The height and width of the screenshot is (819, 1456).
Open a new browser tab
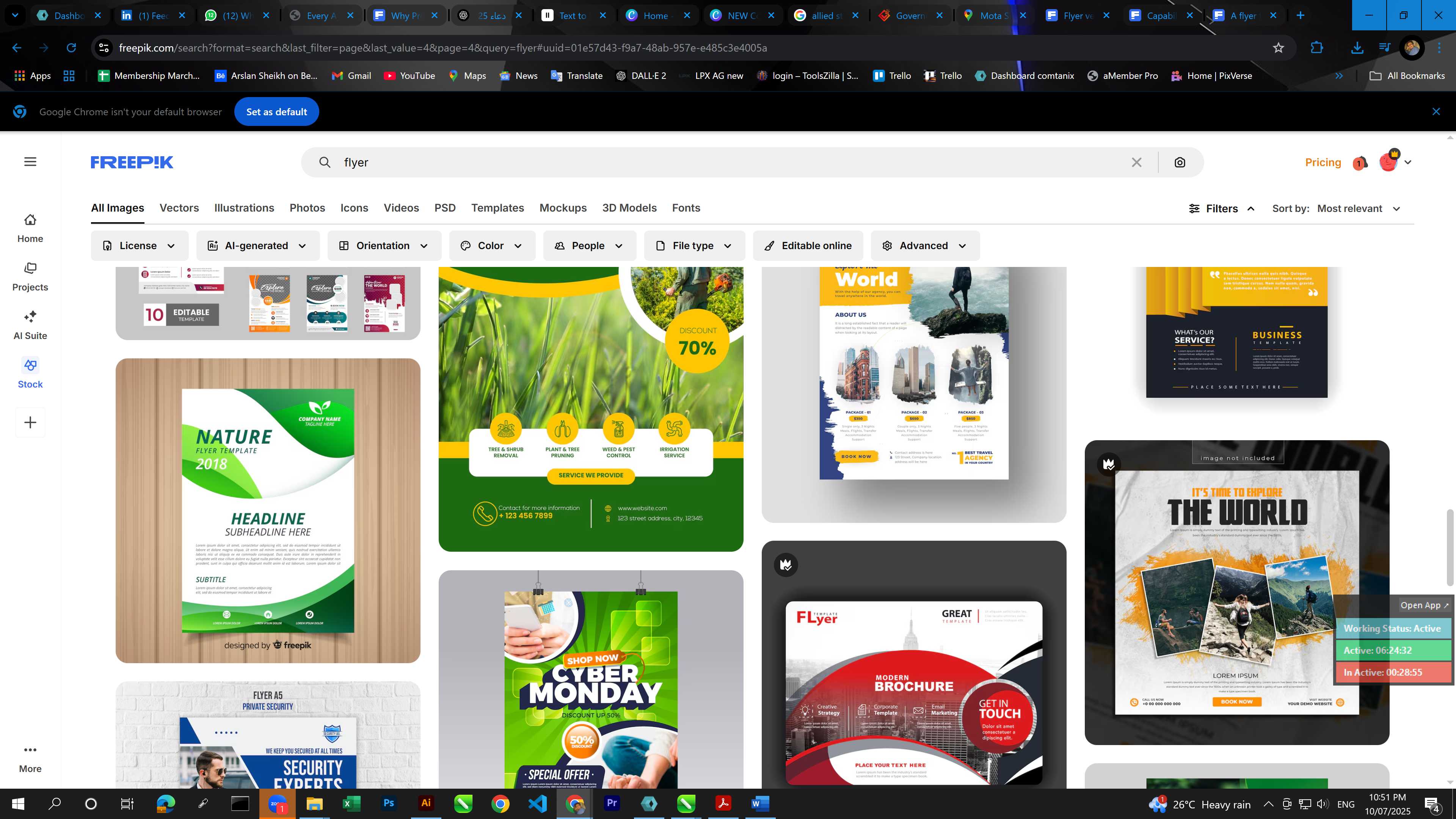tap(1301, 15)
